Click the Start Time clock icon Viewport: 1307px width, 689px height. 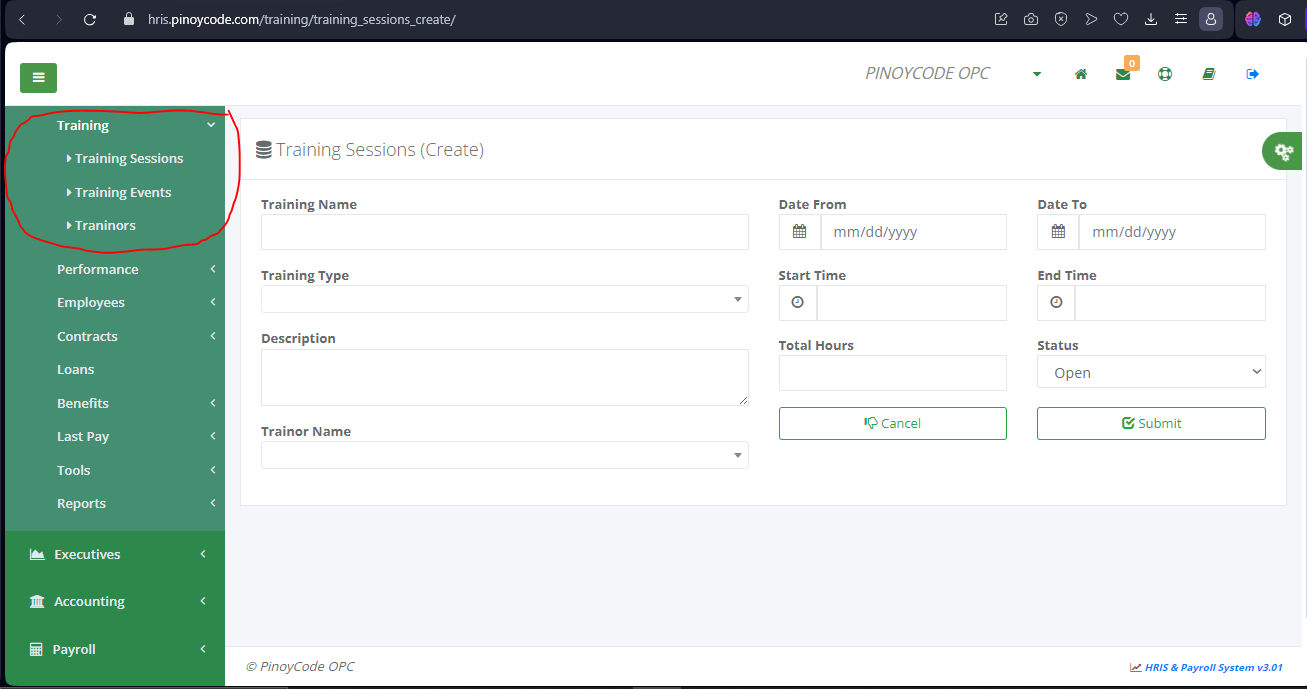798,303
